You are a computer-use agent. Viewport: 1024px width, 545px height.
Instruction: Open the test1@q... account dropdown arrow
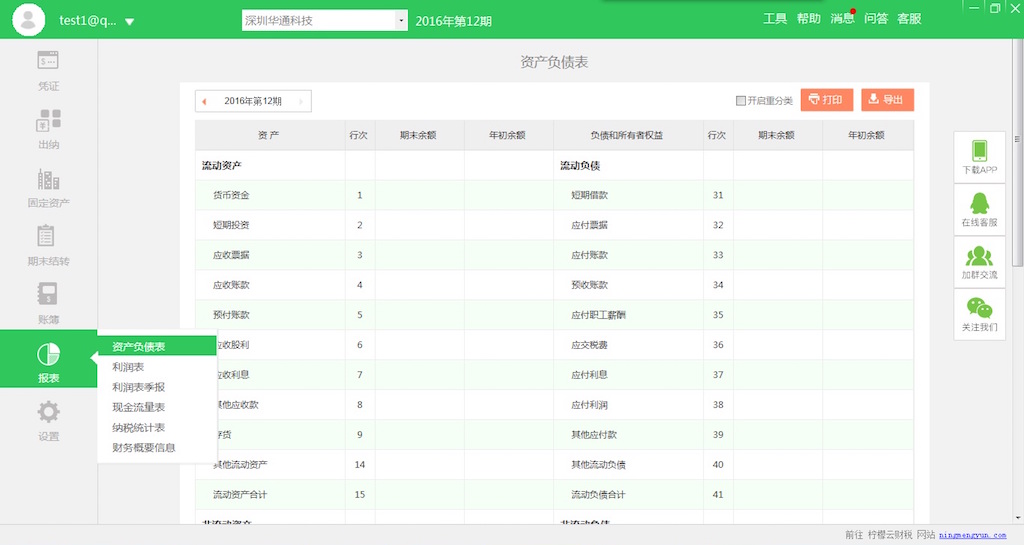click(129, 22)
